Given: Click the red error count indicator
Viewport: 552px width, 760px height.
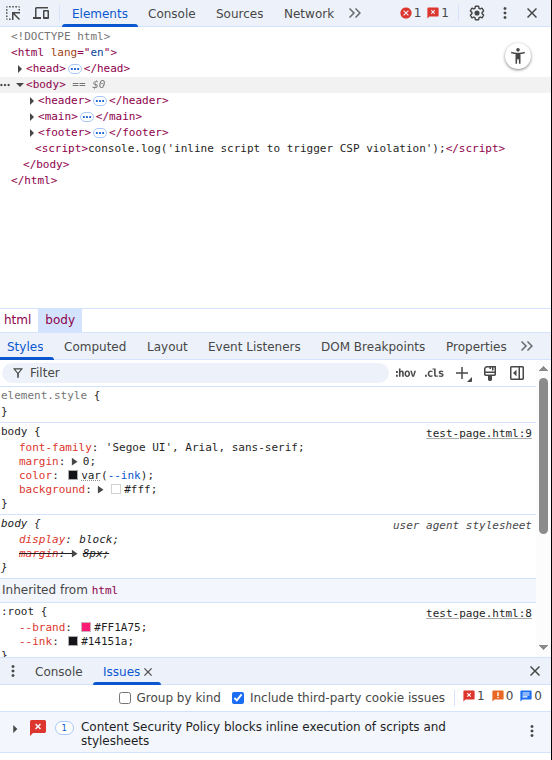Looking at the screenshot, I should [410, 13].
